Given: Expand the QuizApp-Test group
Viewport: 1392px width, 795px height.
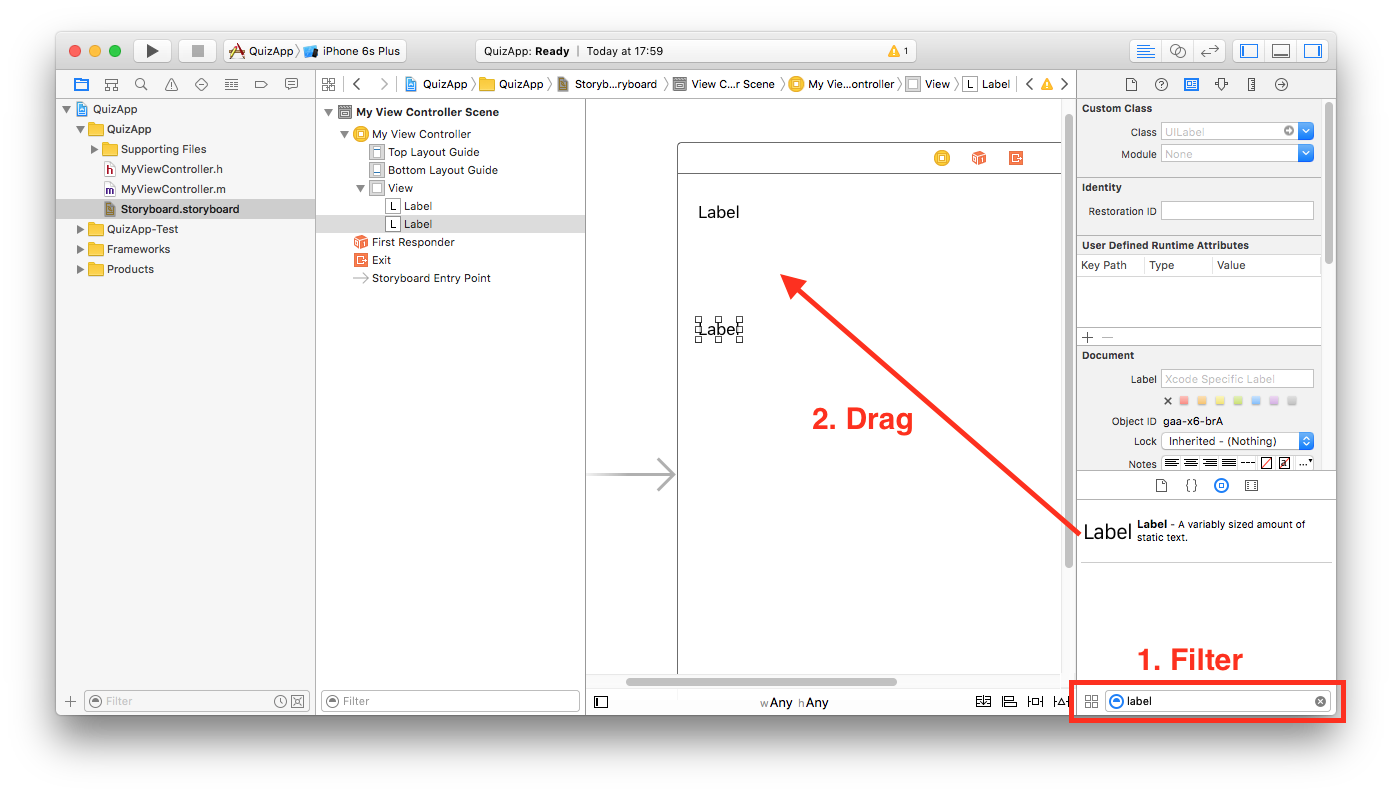Looking at the screenshot, I should pos(80,229).
